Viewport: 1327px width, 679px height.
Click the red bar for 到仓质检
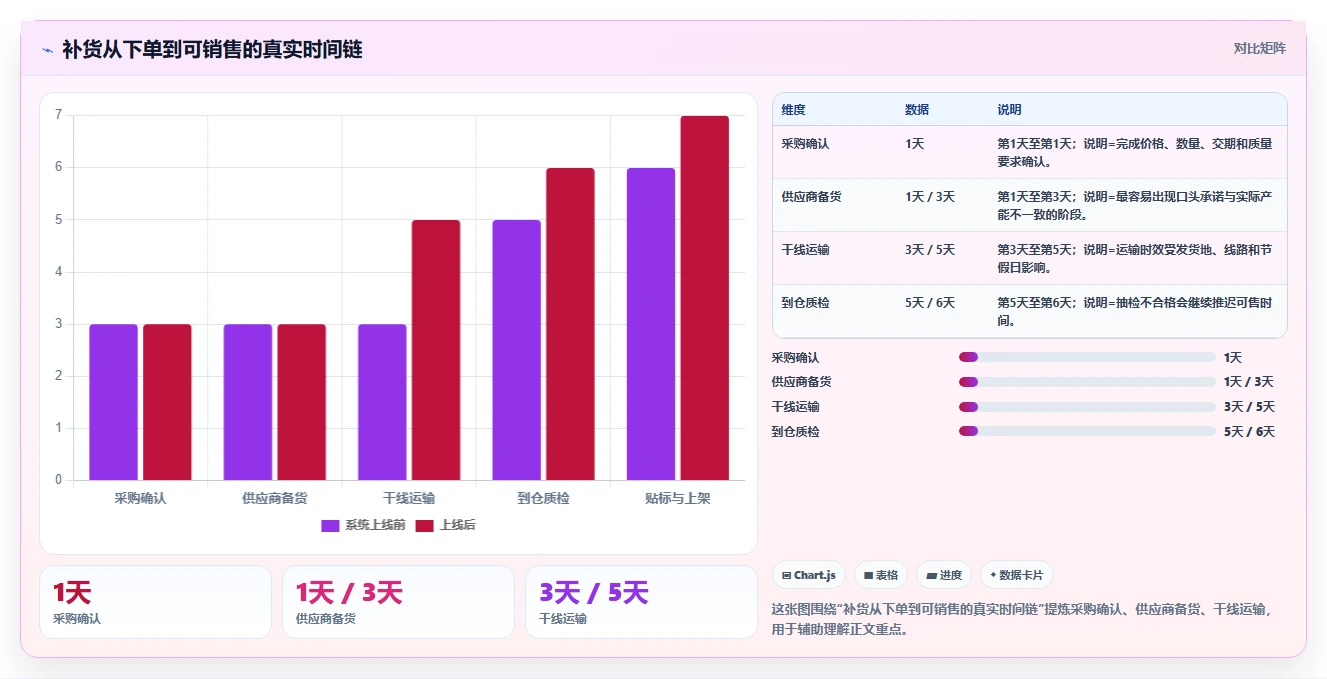point(570,324)
